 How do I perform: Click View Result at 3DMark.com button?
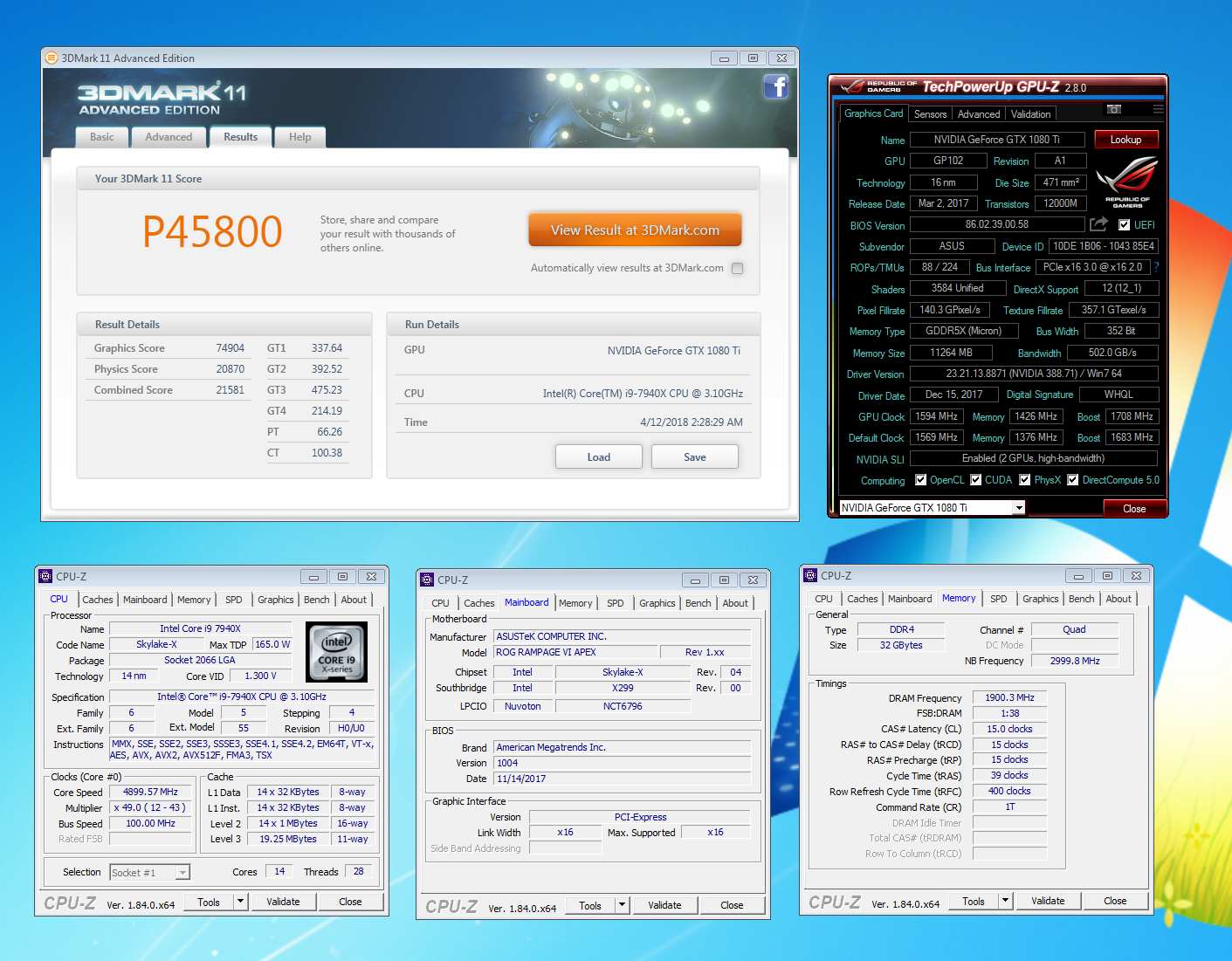[635, 230]
